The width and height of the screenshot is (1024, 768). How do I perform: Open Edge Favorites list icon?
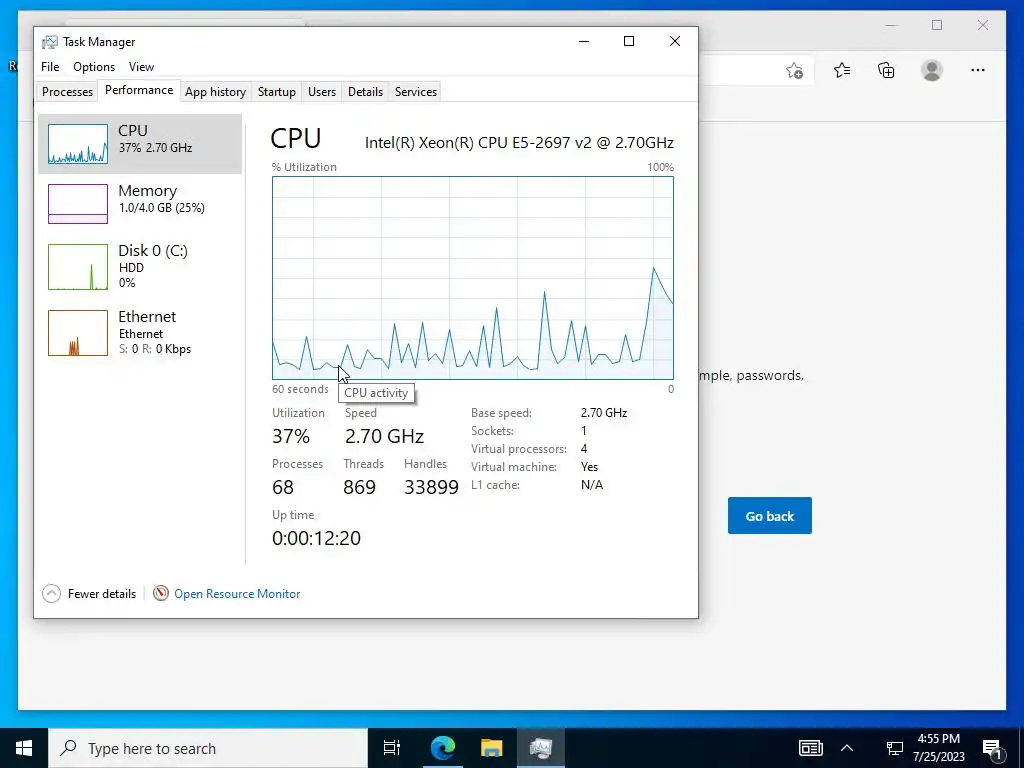[x=842, y=70]
